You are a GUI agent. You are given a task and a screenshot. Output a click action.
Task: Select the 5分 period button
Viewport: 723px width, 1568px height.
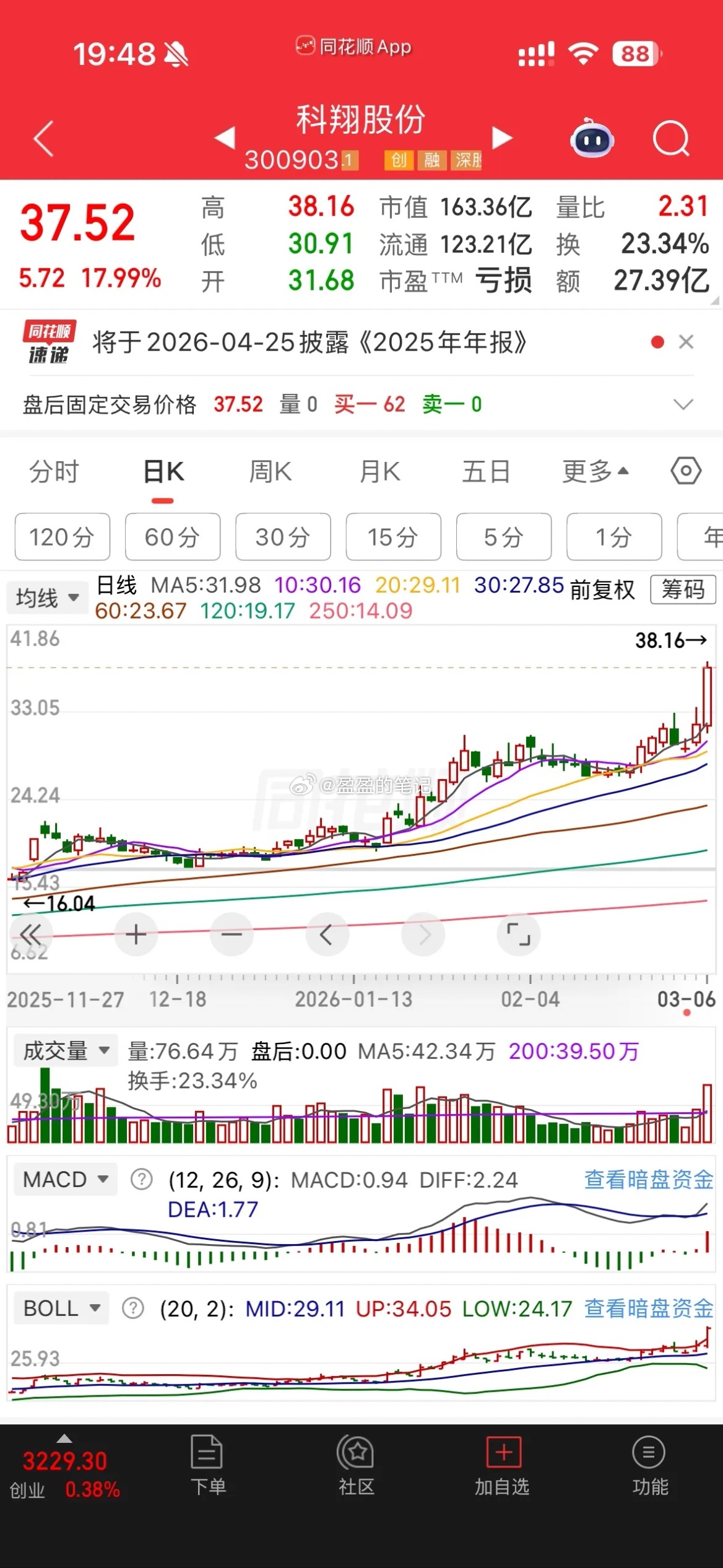click(504, 537)
